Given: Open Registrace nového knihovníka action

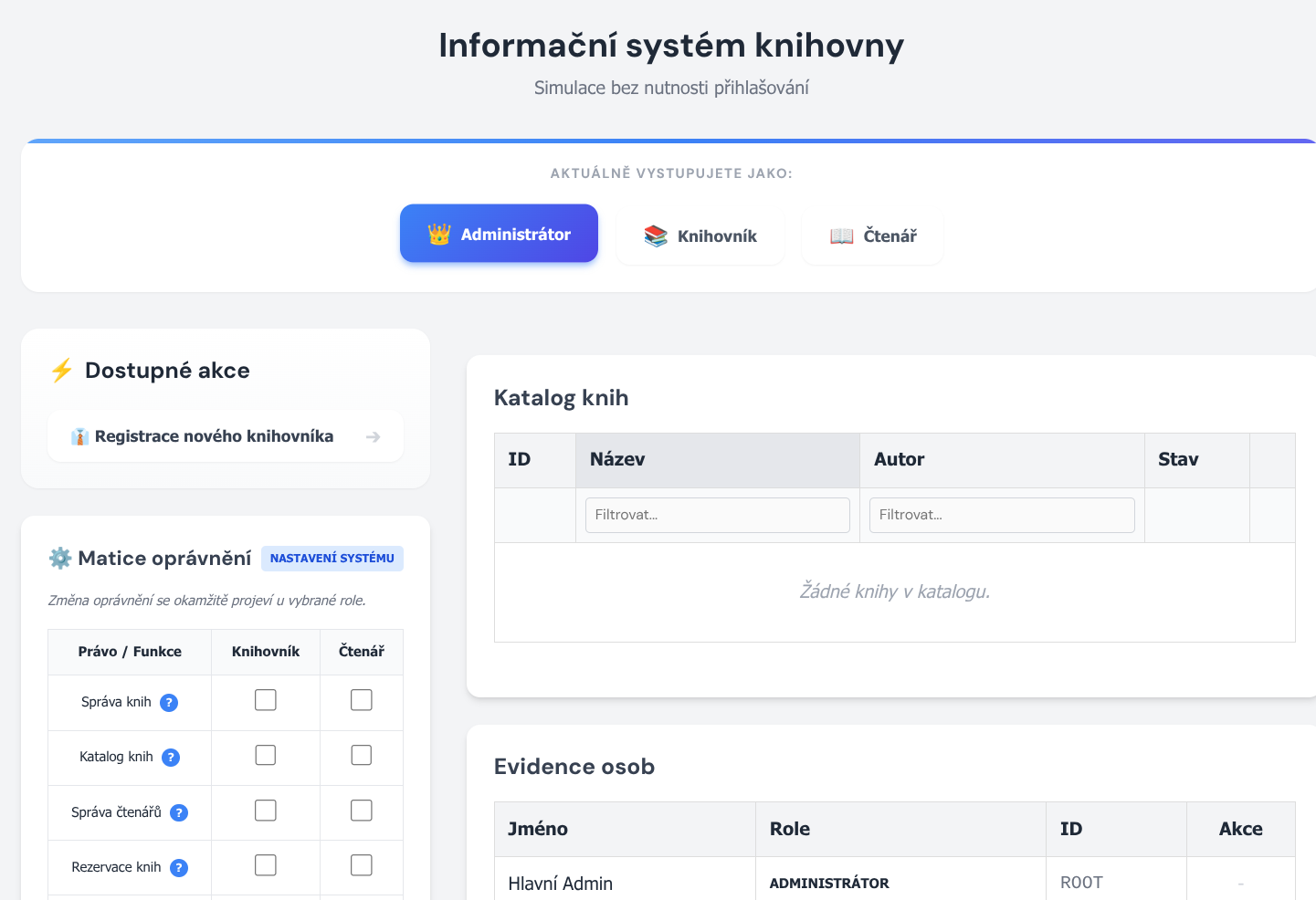Looking at the screenshot, I should coord(226,436).
